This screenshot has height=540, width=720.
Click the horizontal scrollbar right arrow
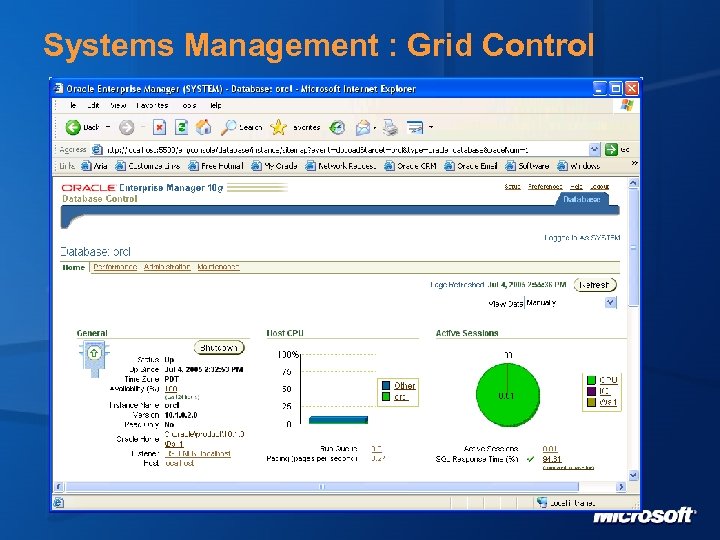click(620, 486)
